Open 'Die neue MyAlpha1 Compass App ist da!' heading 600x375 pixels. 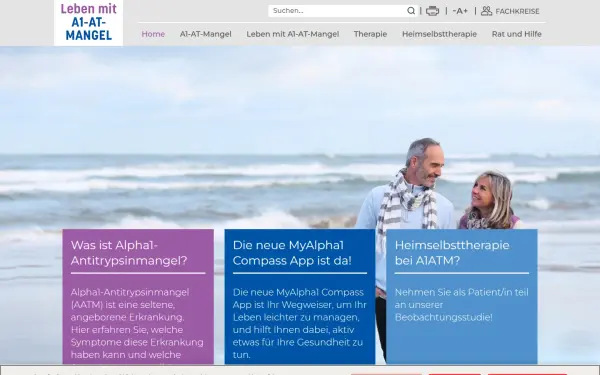point(292,253)
